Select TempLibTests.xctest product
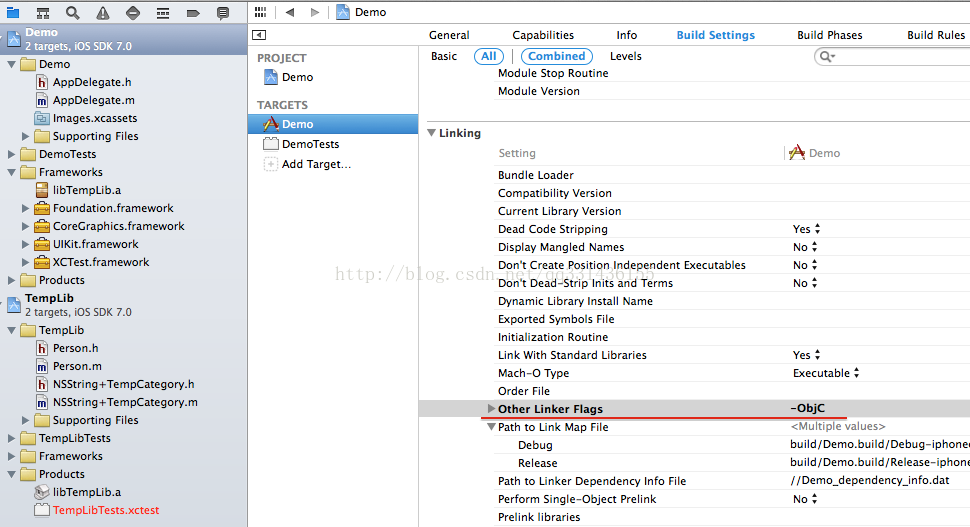The width and height of the screenshot is (970, 527). 106,510
